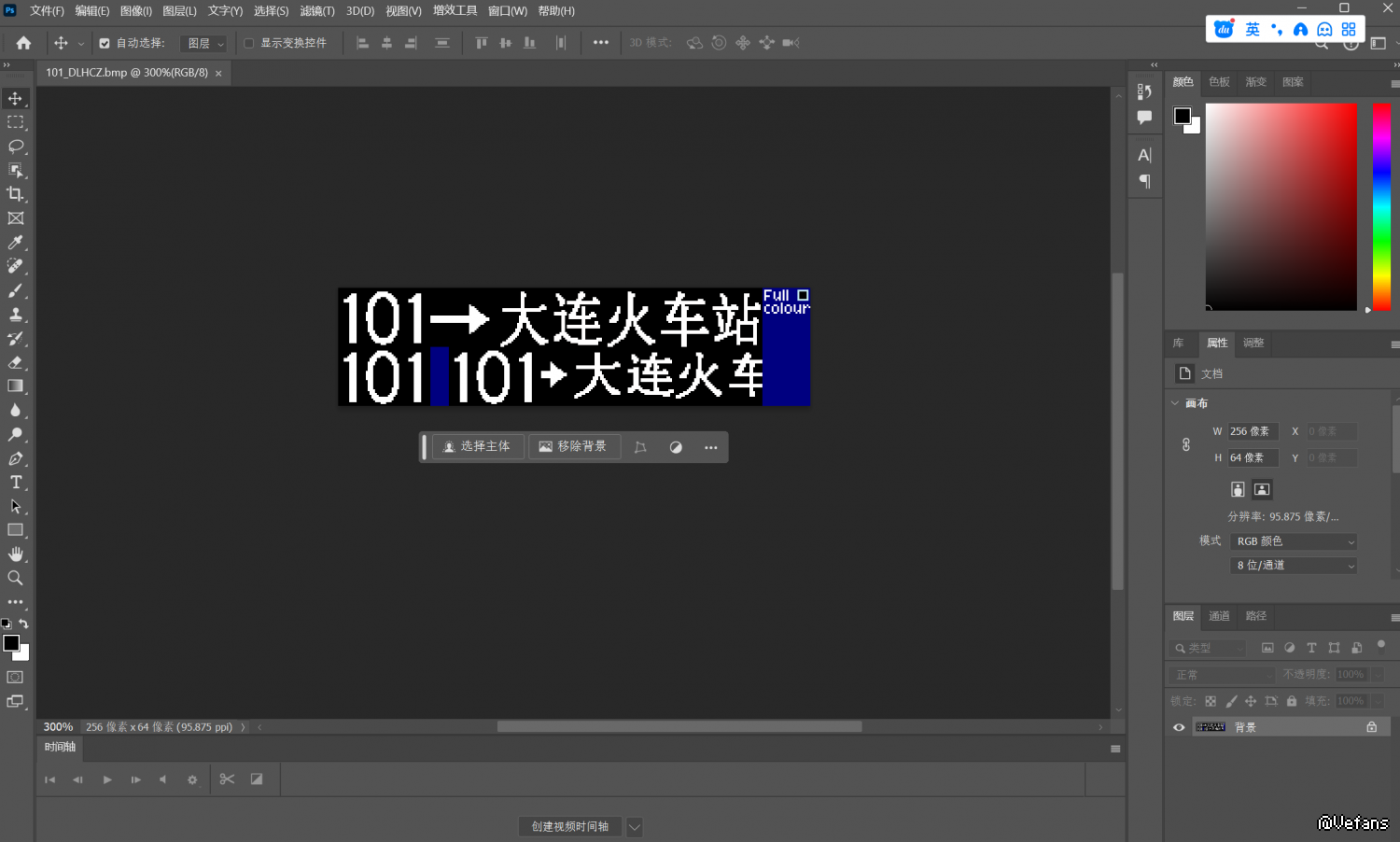The width and height of the screenshot is (1400, 842).
Task: Enable the 显示变换控件 checkbox
Action: pos(249,43)
